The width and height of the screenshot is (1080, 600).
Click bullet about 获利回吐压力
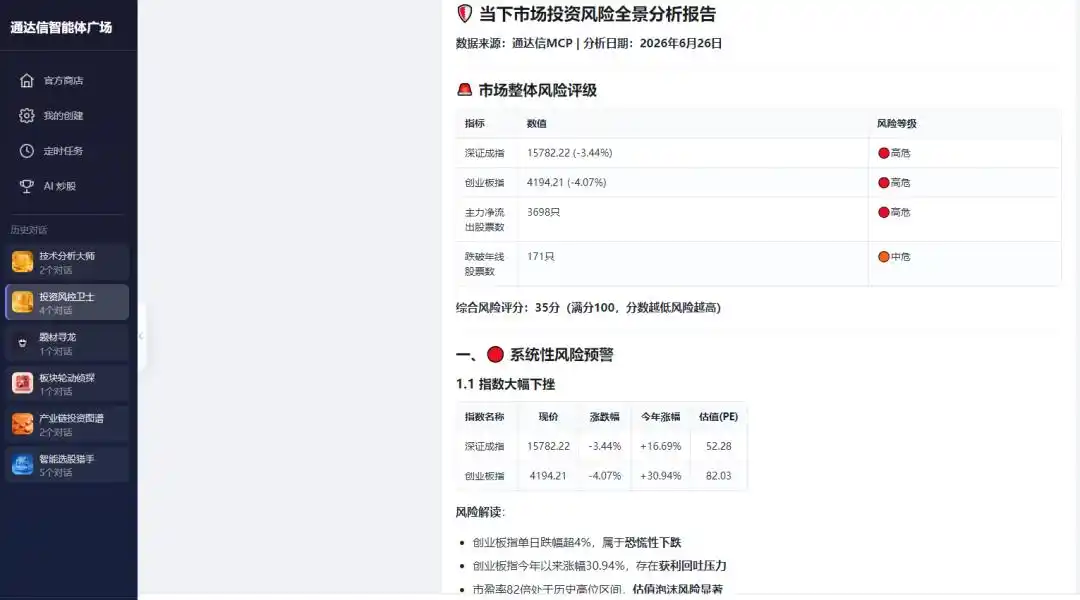(599, 566)
